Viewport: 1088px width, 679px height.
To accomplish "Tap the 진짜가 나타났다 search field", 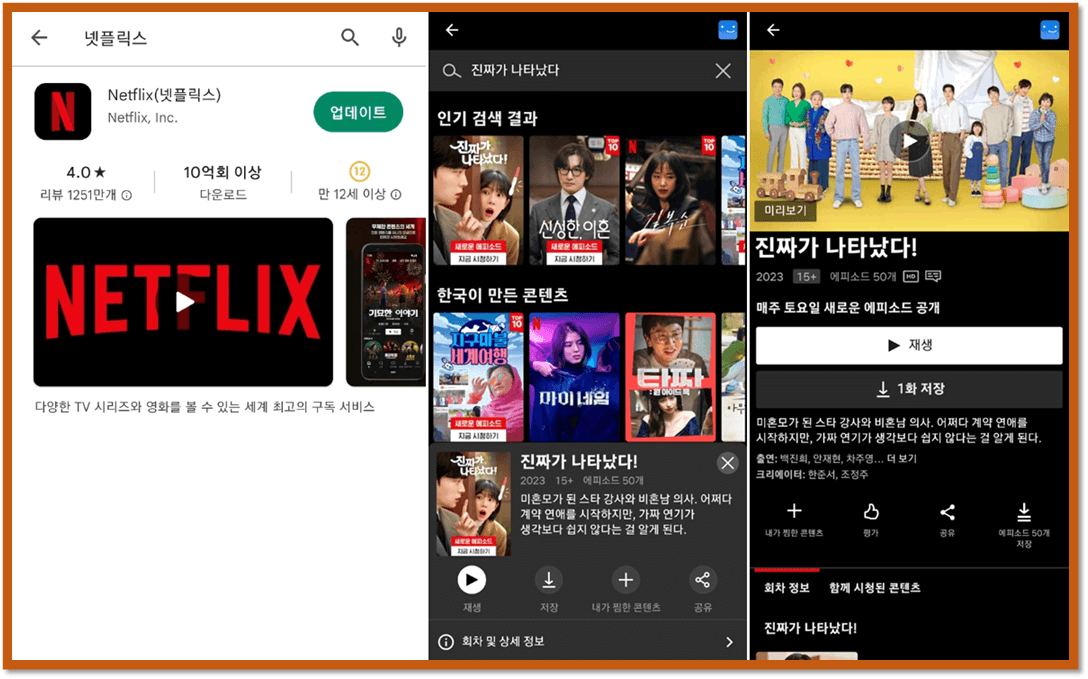I will [587, 71].
